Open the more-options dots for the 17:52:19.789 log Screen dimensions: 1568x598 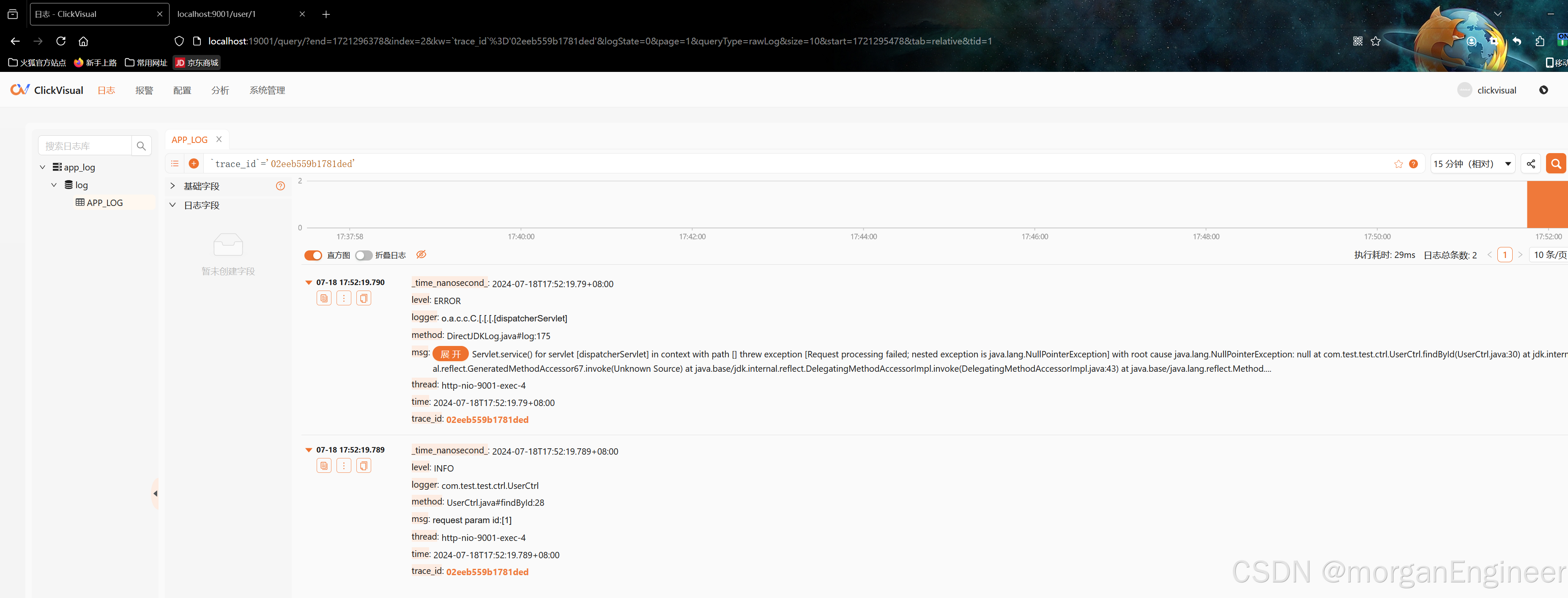(x=344, y=466)
